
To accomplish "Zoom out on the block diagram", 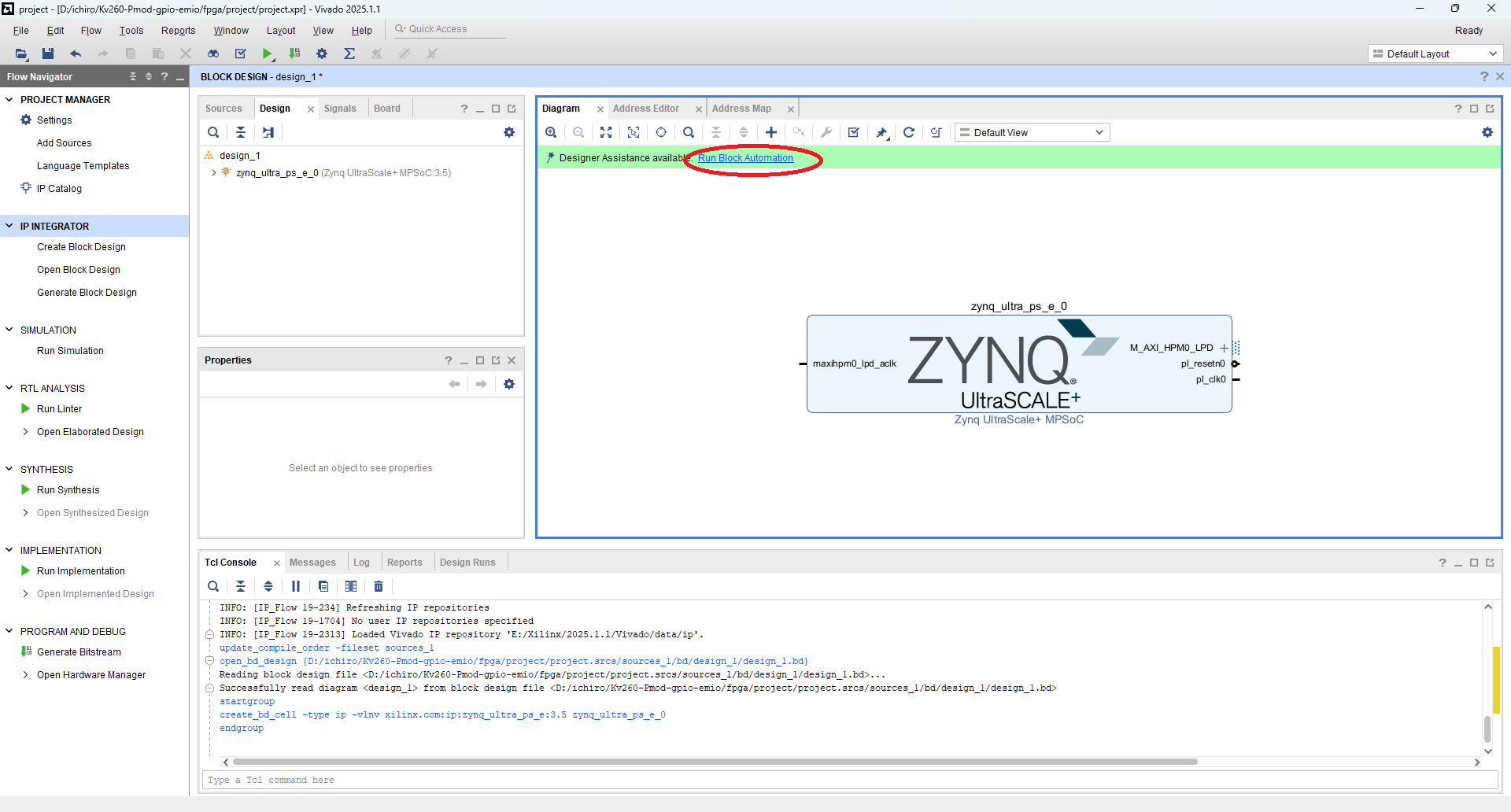I will point(578,132).
